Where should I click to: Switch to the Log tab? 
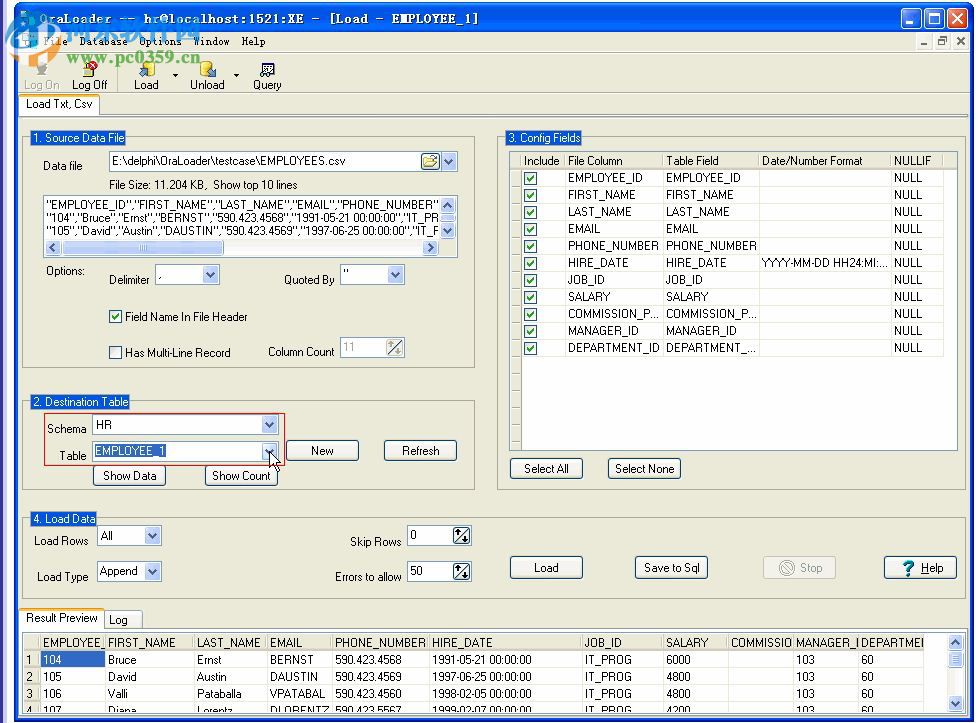tap(118, 620)
